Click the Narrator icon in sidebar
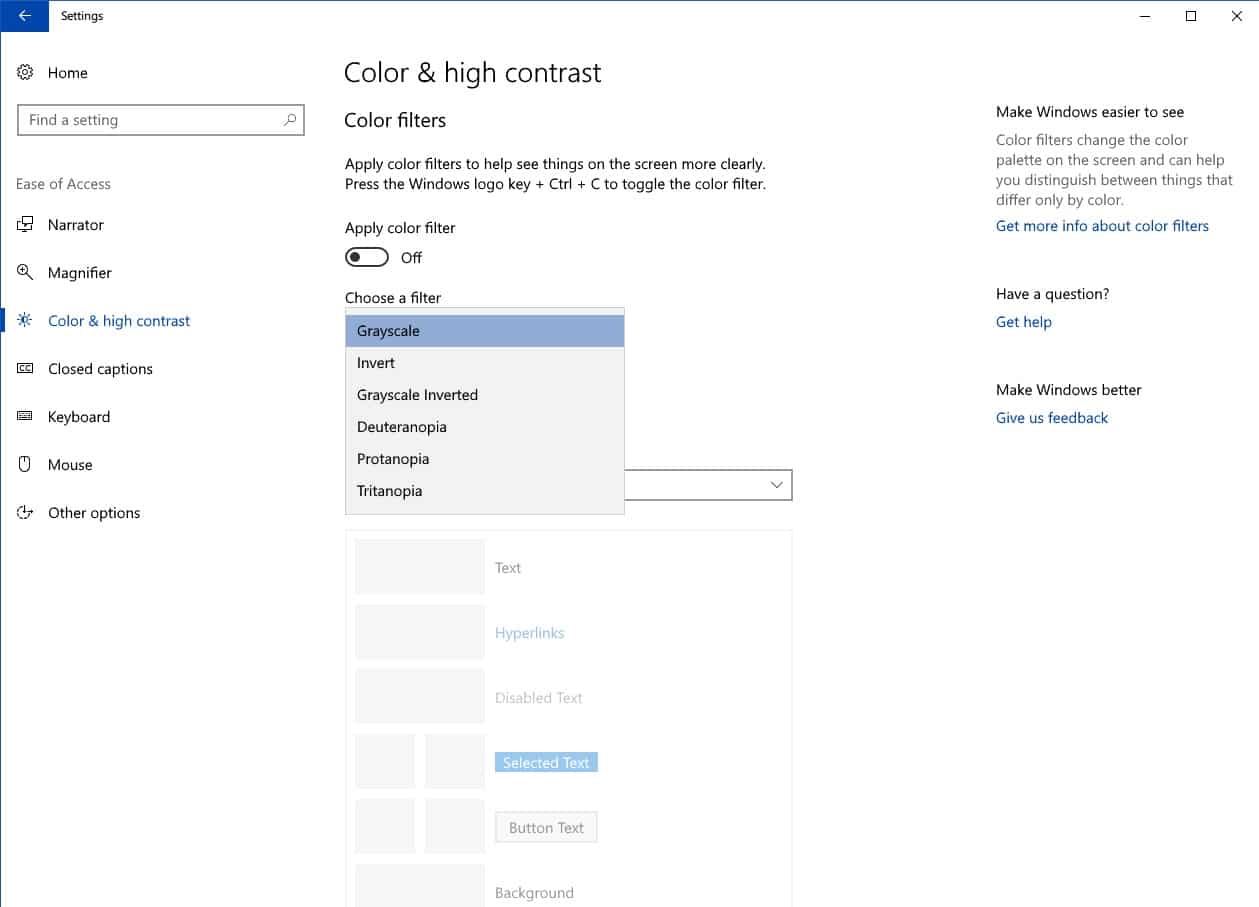 (x=26, y=225)
